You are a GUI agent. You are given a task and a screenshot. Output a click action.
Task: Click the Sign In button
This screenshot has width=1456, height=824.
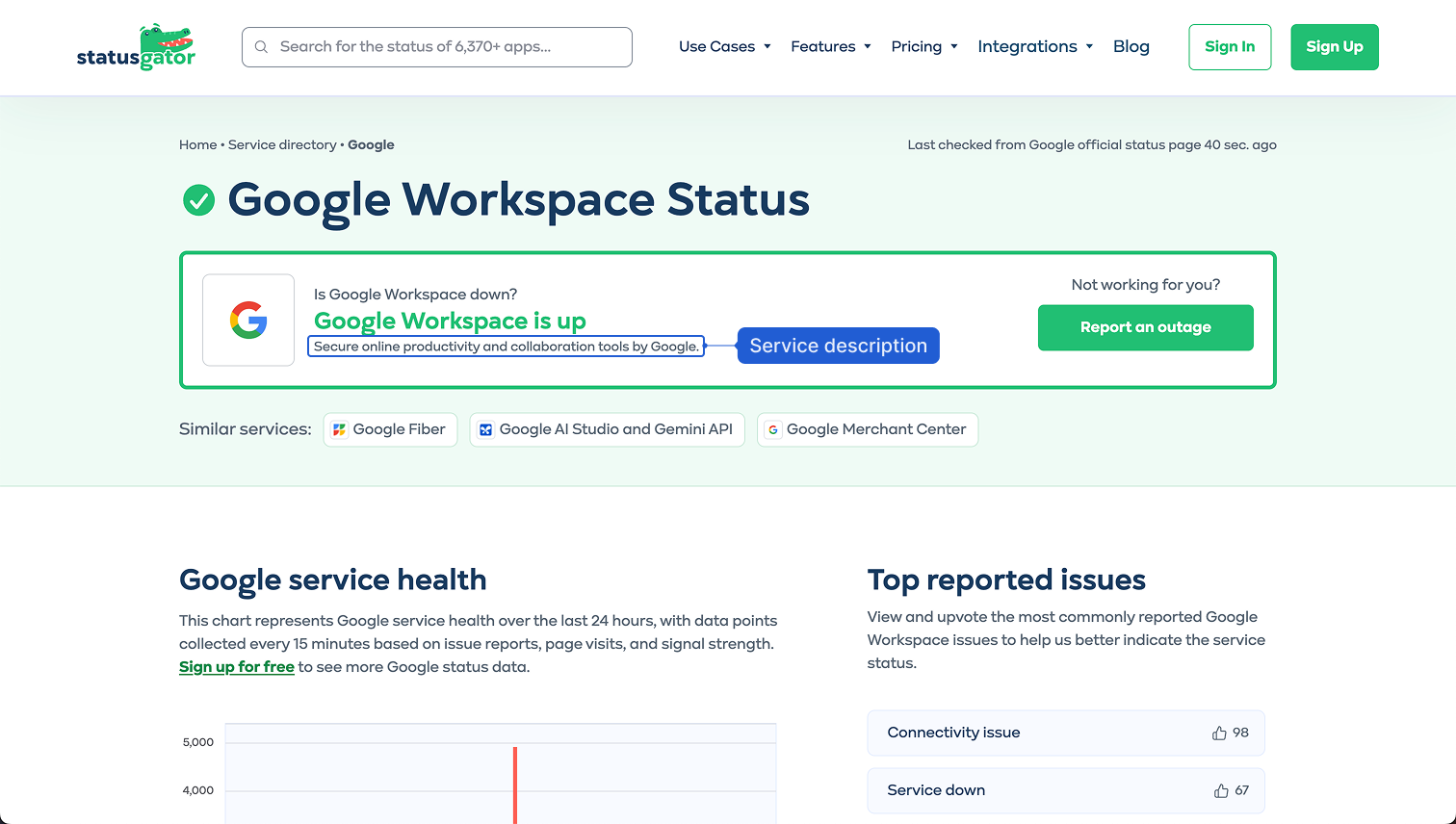pyautogui.click(x=1230, y=47)
